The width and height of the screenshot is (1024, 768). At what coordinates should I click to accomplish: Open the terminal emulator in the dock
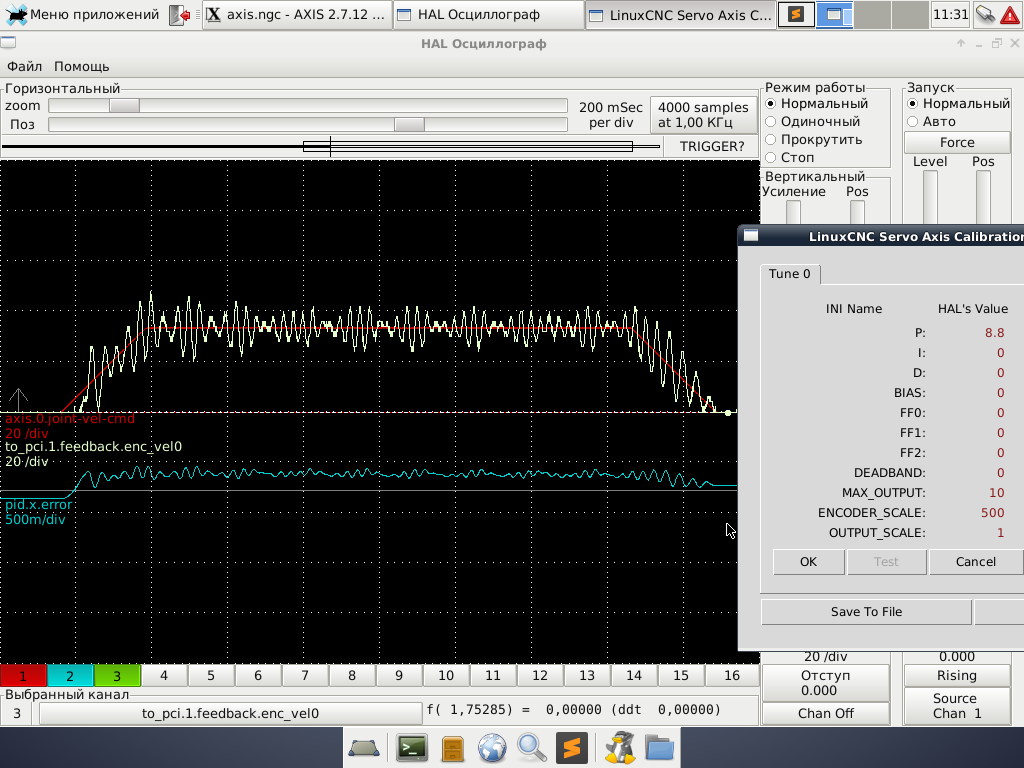pyautogui.click(x=412, y=747)
